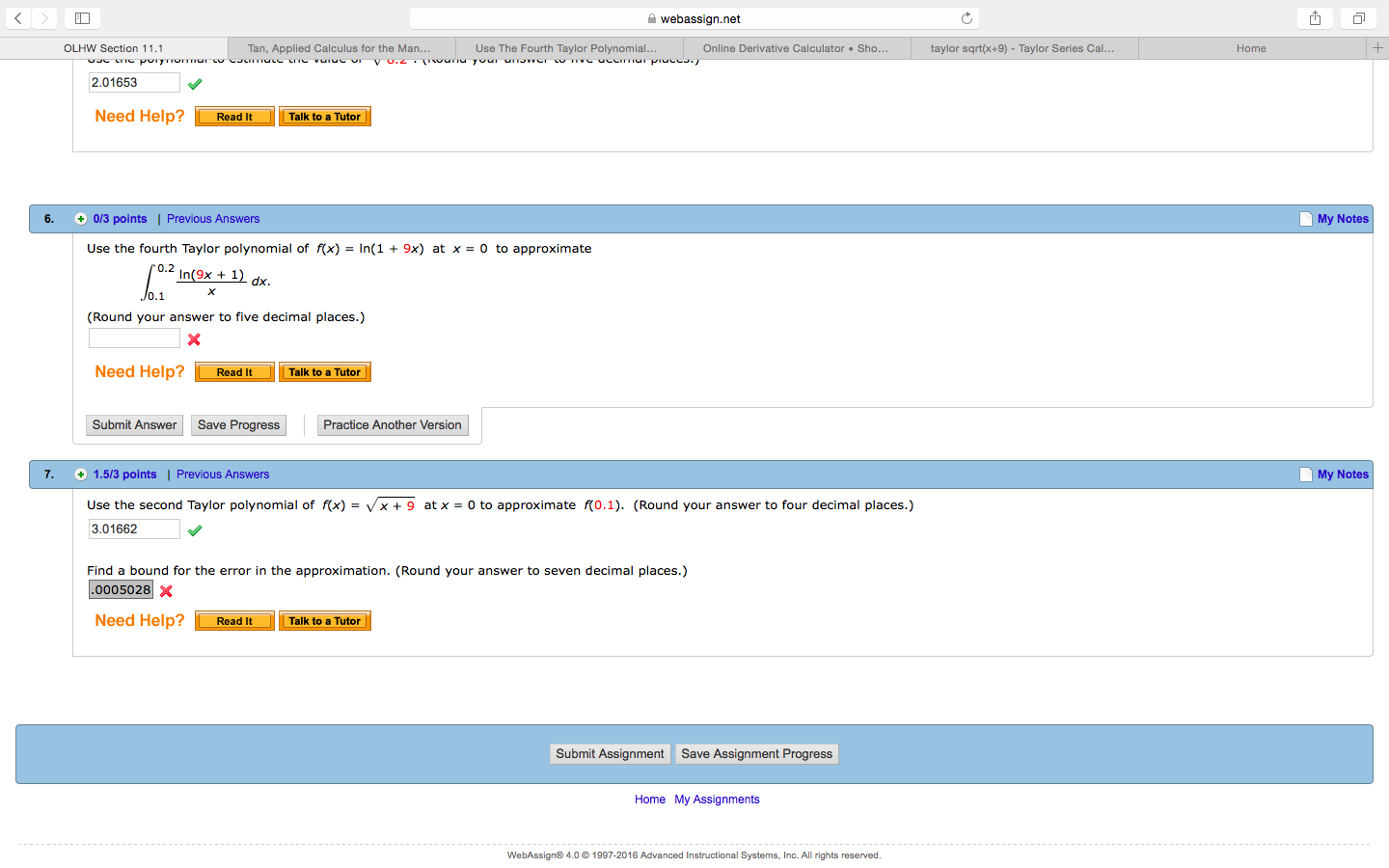The height and width of the screenshot is (868, 1389).
Task: Click the answer input field for question 6
Action: 134,338
